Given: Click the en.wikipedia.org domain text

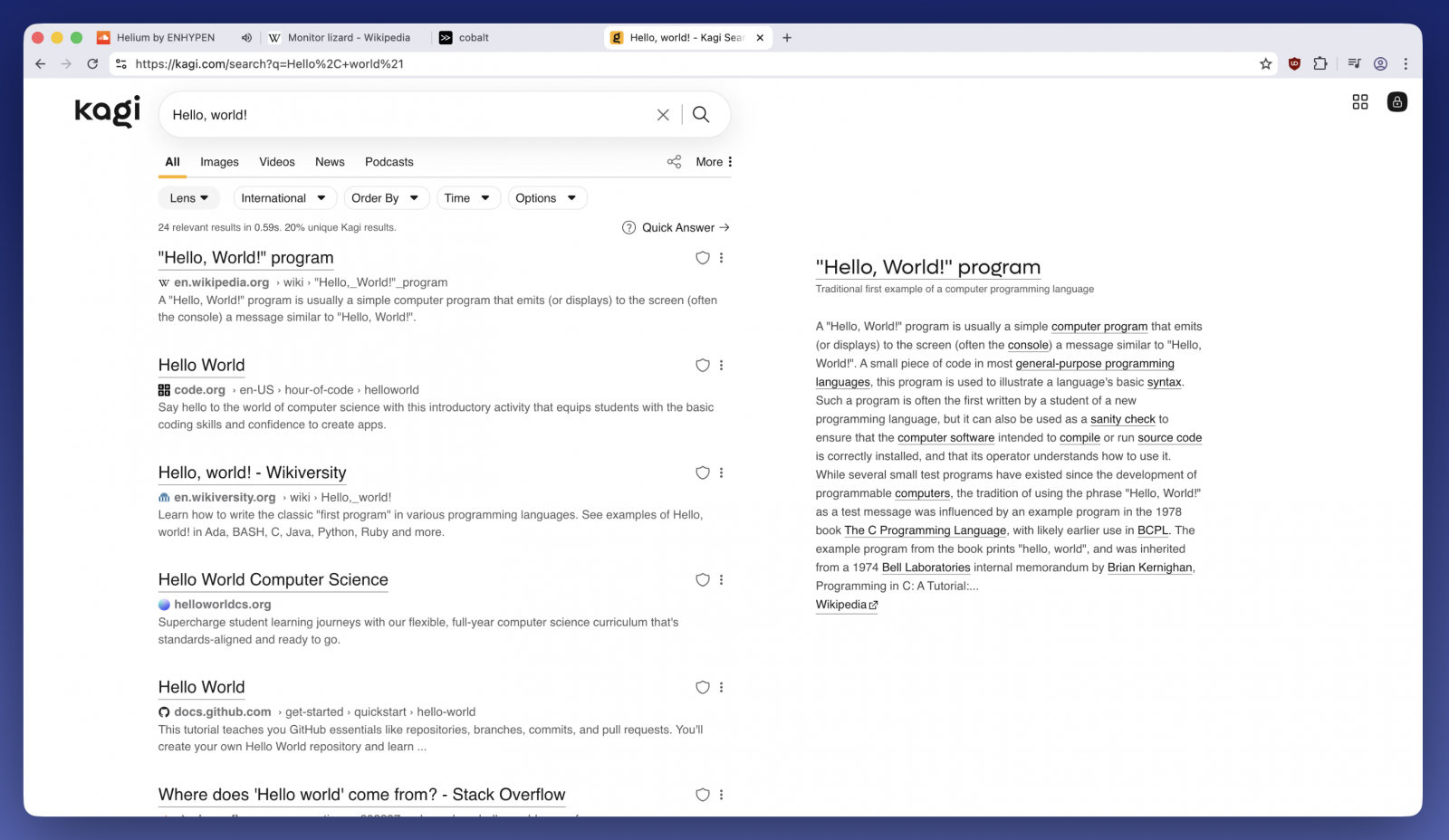Looking at the screenshot, I should [x=222, y=282].
